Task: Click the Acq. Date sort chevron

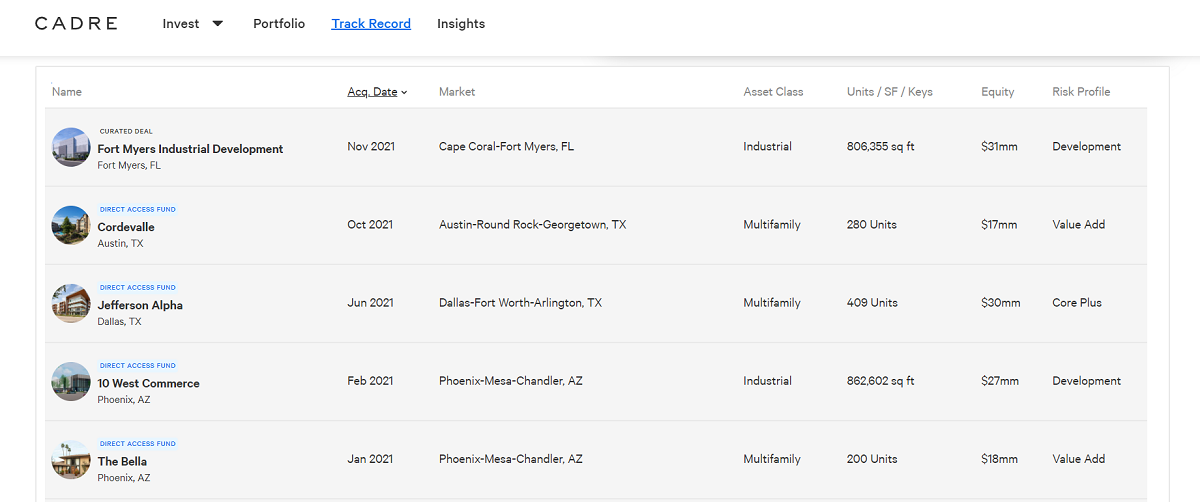Action: pyautogui.click(x=404, y=93)
